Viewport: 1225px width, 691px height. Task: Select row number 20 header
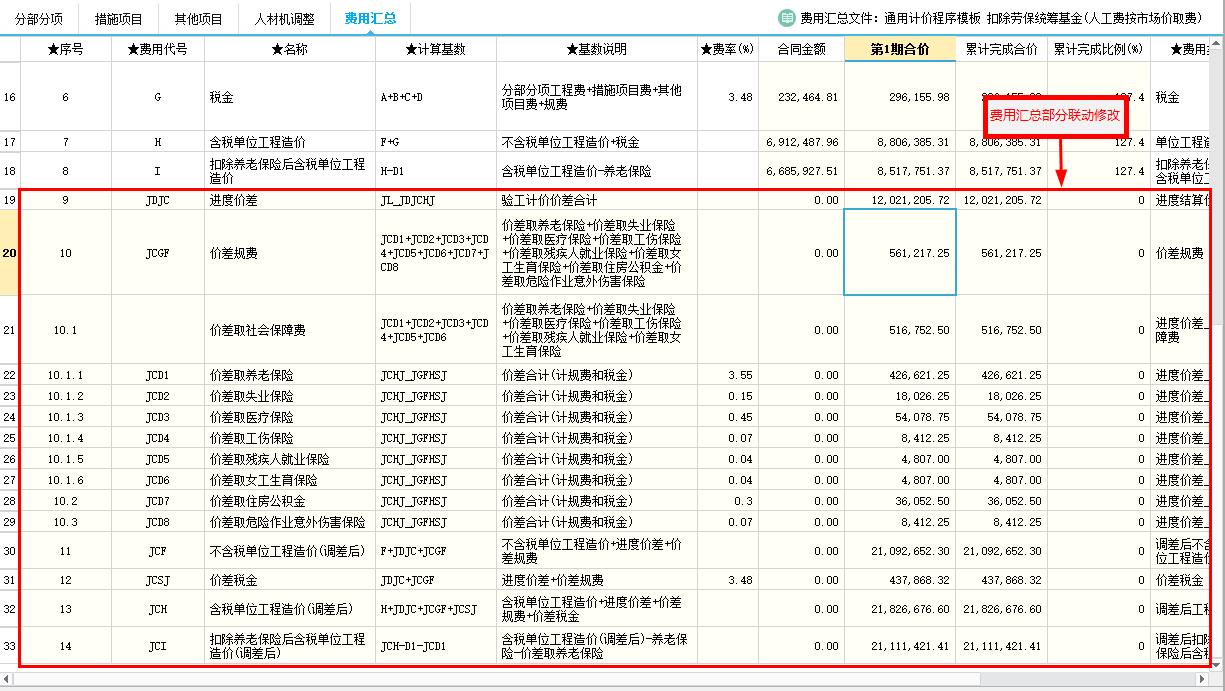point(10,253)
